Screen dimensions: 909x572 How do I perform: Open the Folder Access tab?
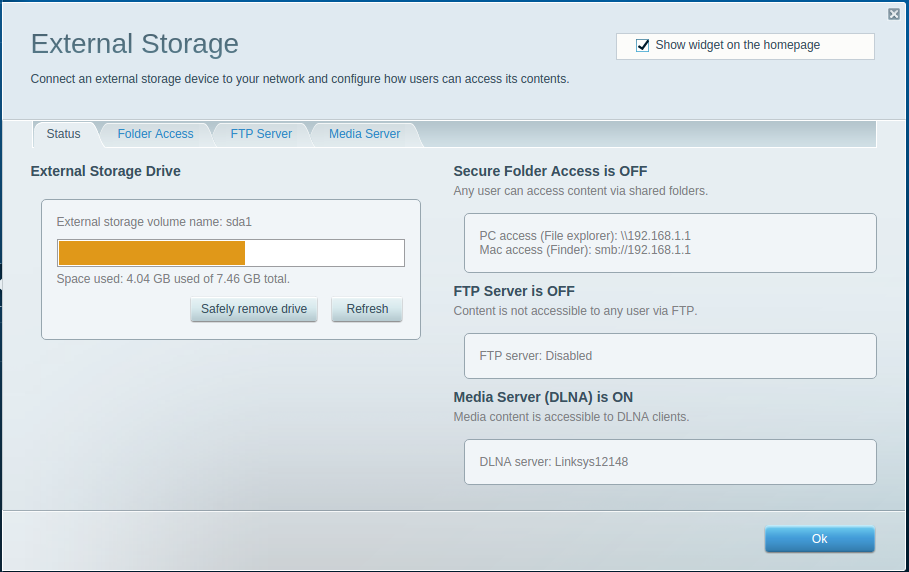(x=155, y=134)
